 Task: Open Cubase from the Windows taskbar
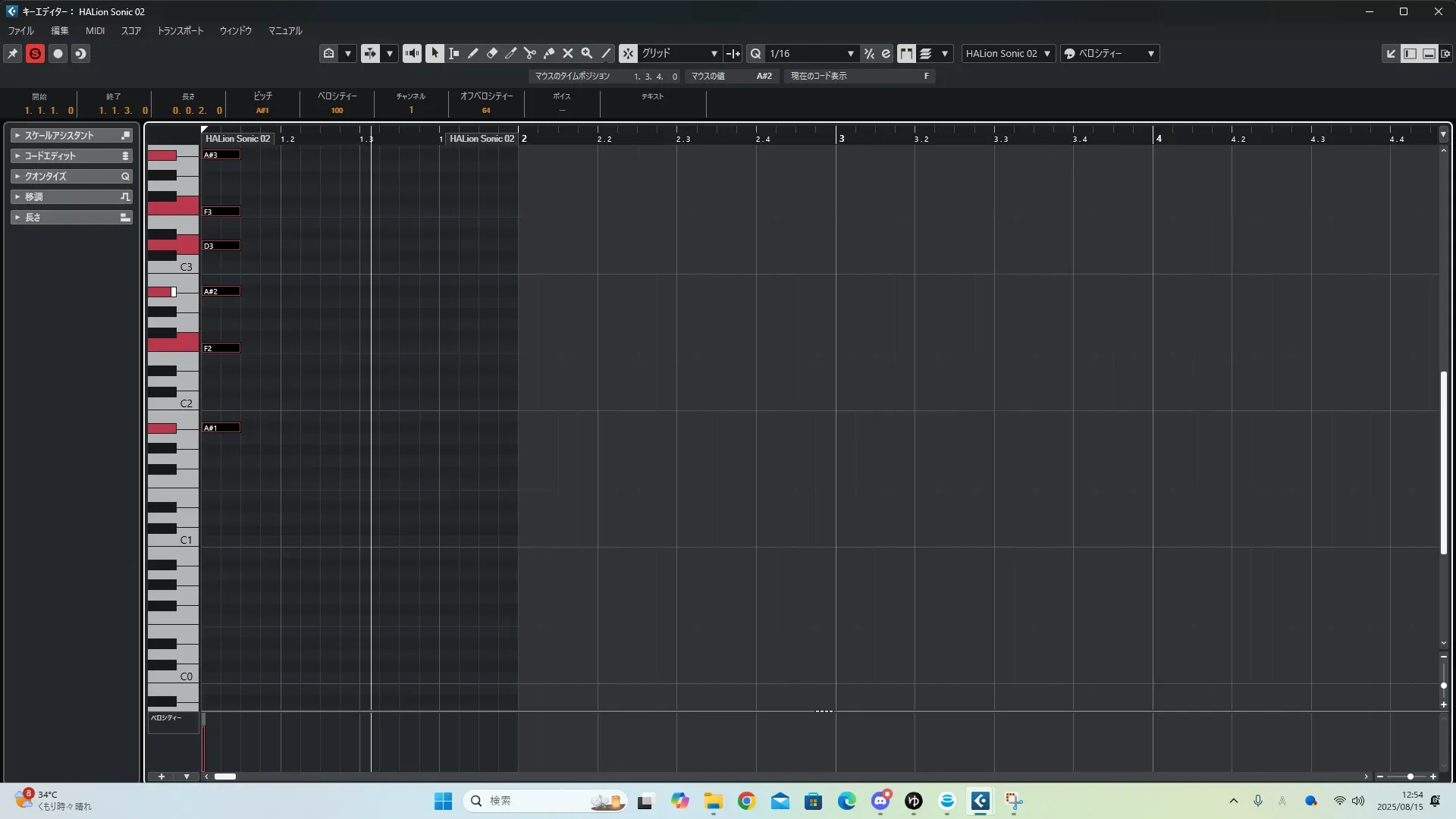[x=980, y=801]
